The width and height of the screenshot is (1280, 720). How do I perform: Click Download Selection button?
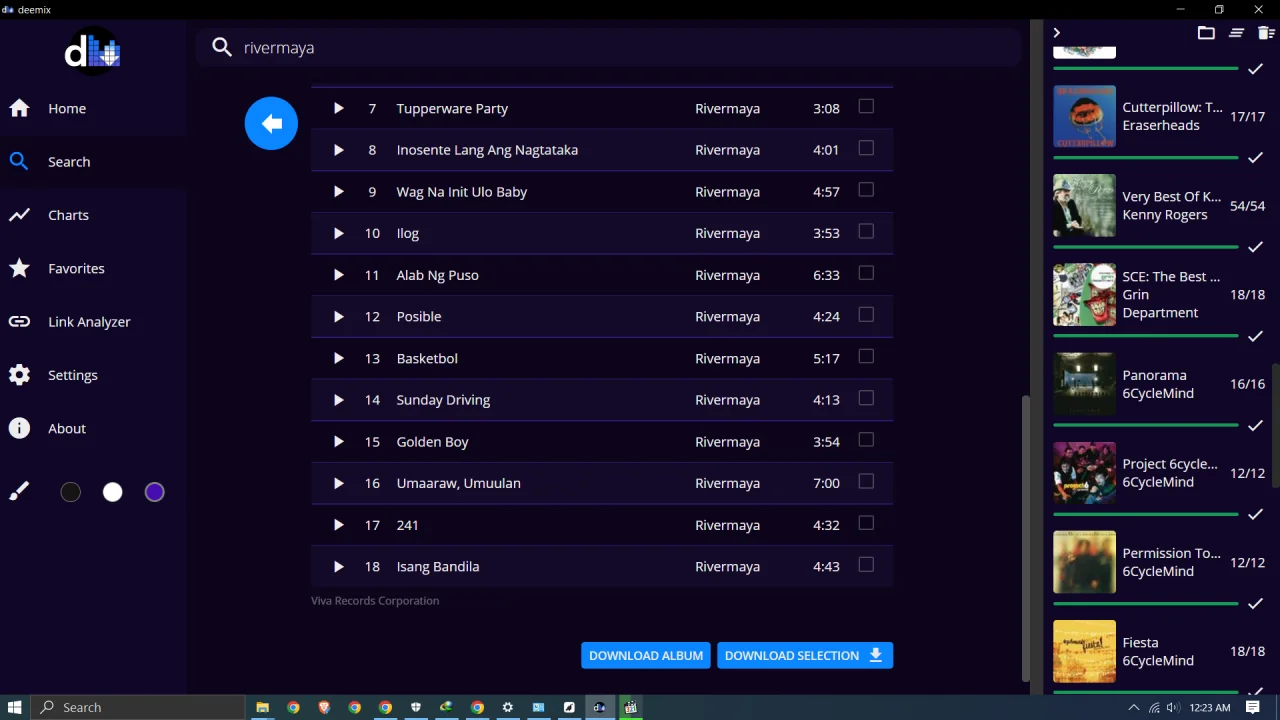tap(805, 655)
